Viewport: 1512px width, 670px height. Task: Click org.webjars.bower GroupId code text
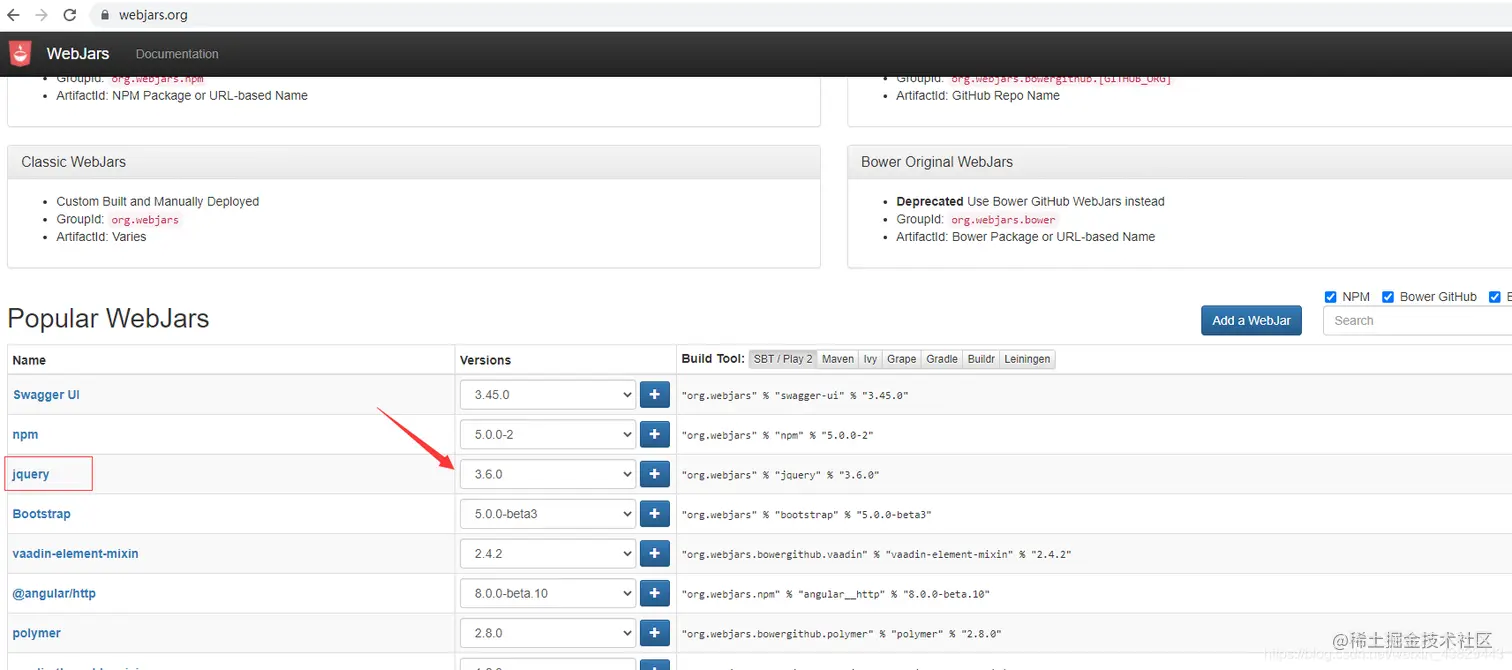coord(1003,220)
